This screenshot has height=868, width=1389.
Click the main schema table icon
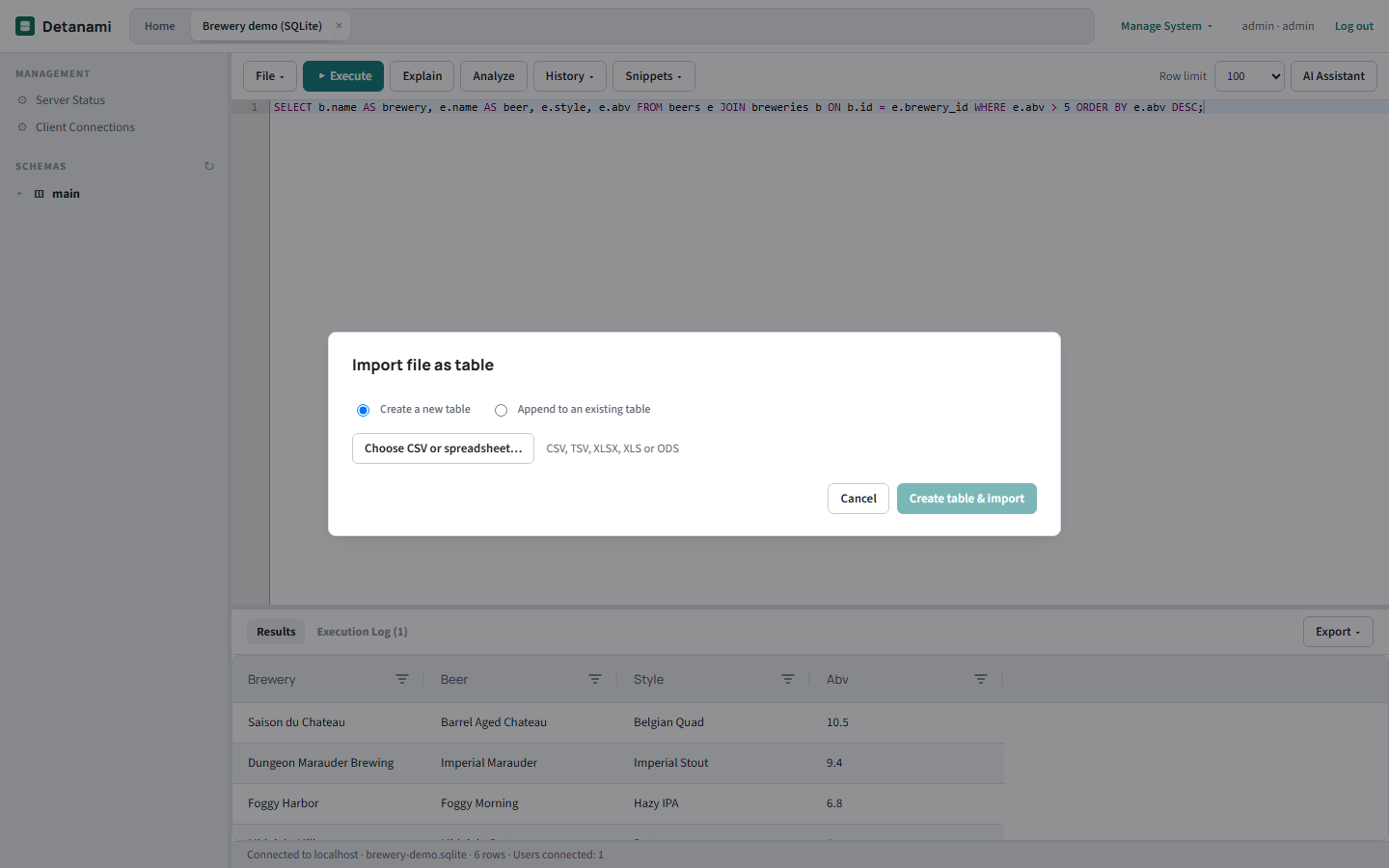(x=40, y=194)
